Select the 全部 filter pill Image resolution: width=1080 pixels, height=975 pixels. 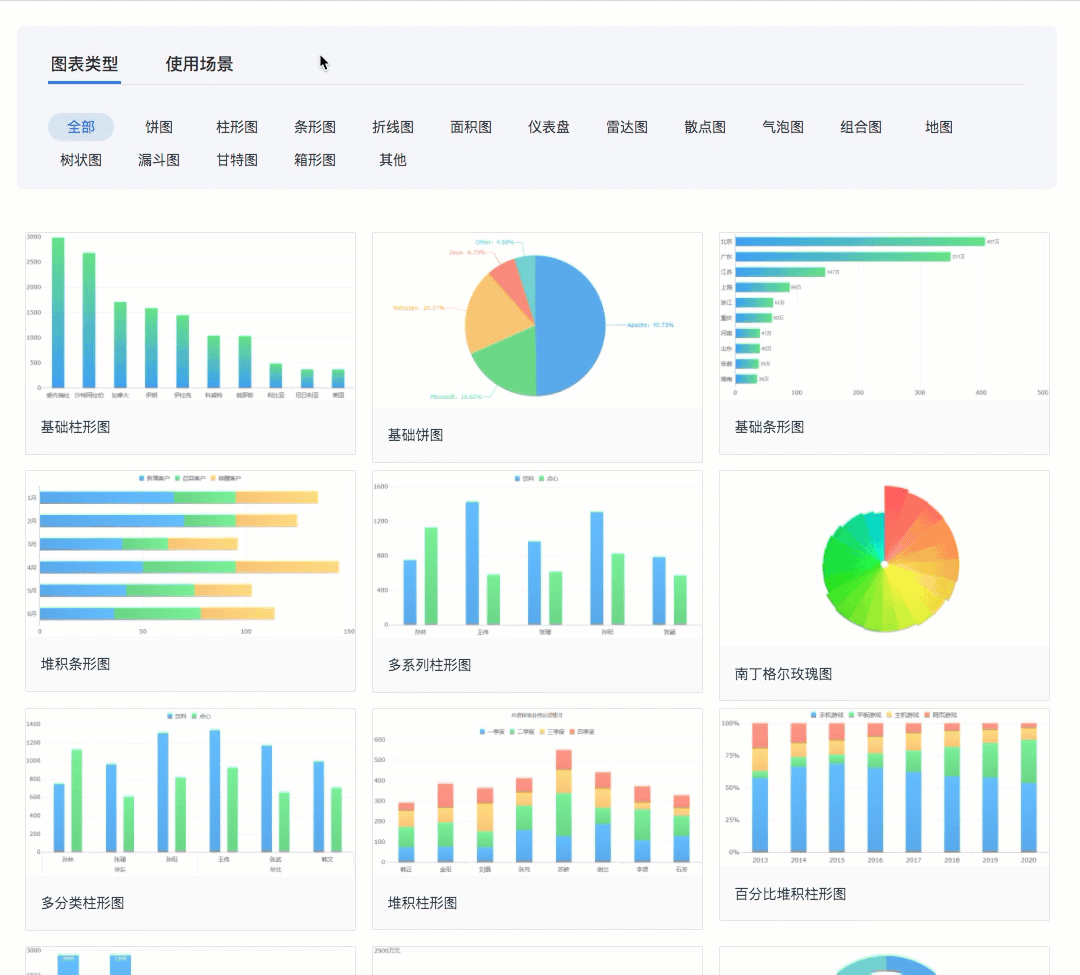pyautogui.click(x=81, y=127)
